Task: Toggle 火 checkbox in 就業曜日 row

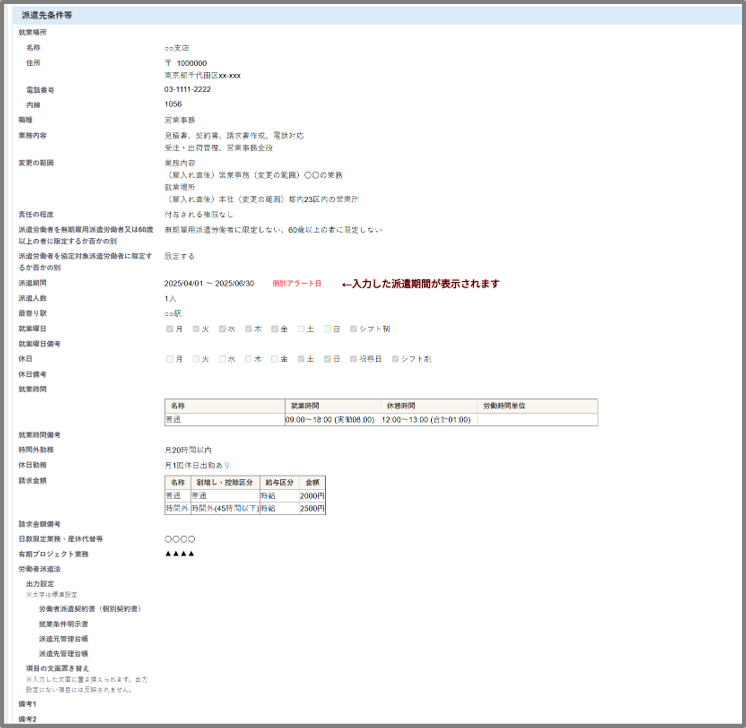Action: (x=196, y=329)
